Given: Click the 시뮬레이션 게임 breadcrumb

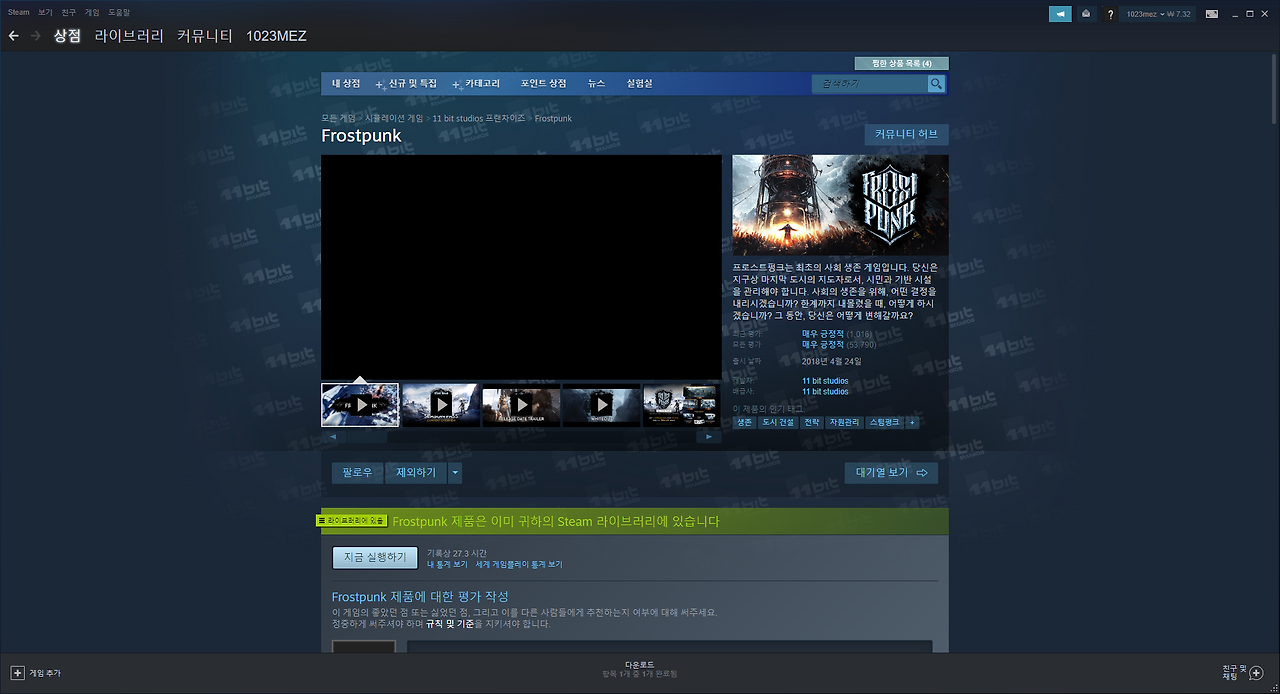Looking at the screenshot, I should 394,118.
